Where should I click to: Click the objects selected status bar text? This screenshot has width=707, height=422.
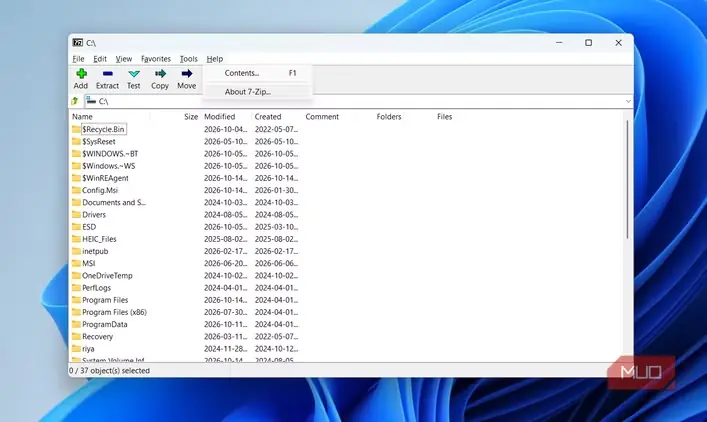click(x=110, y=371)
